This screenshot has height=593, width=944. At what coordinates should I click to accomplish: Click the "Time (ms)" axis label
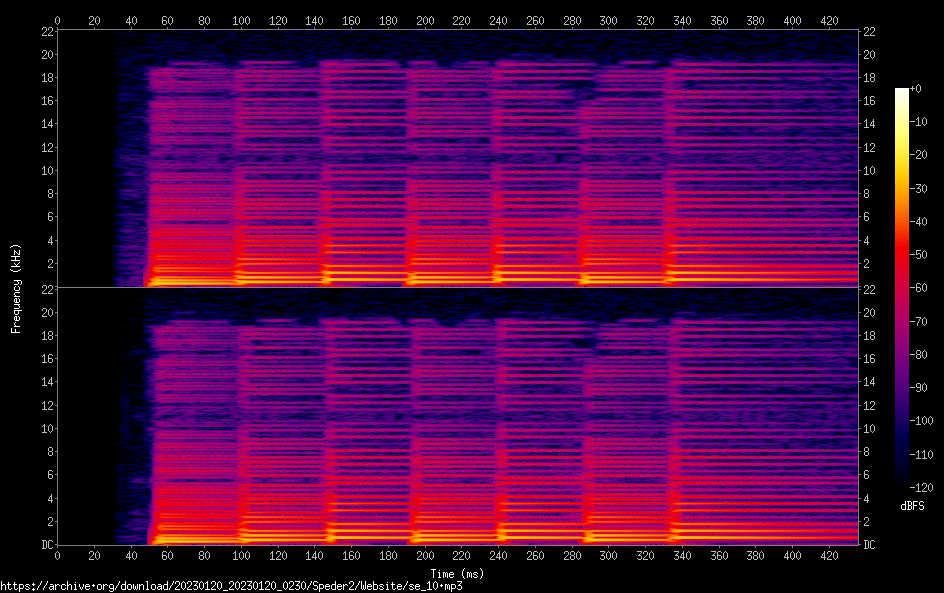pyautogui.click(x=458, y=573)
